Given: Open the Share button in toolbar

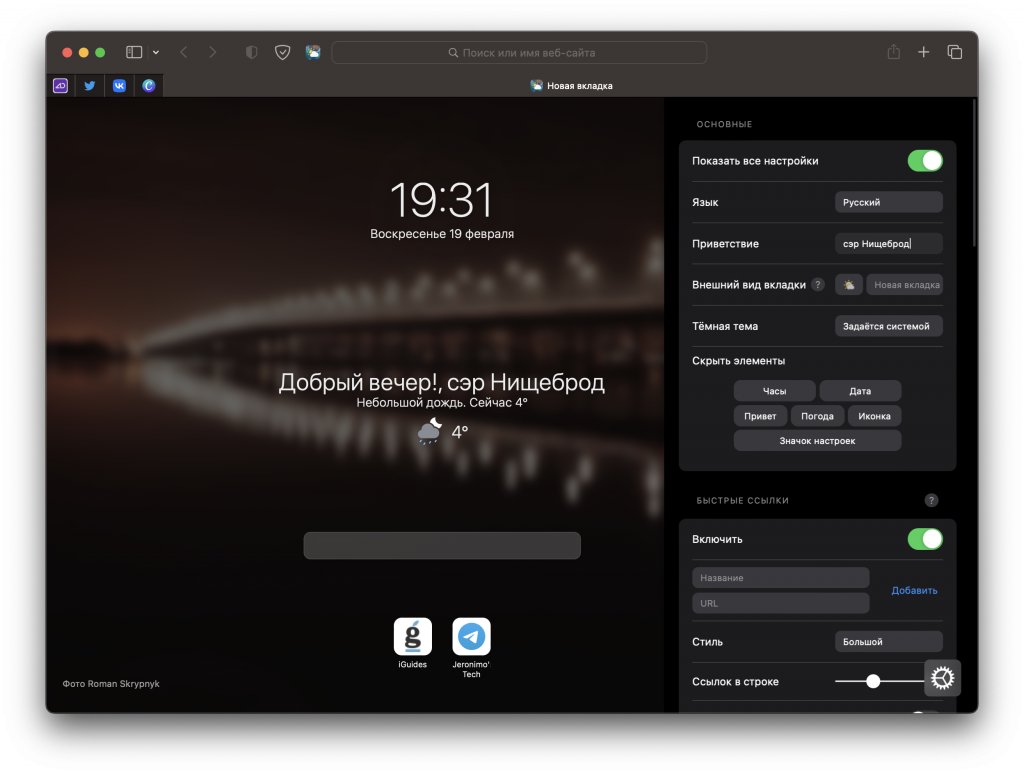Looking at the screenshot, I should 893,52.
